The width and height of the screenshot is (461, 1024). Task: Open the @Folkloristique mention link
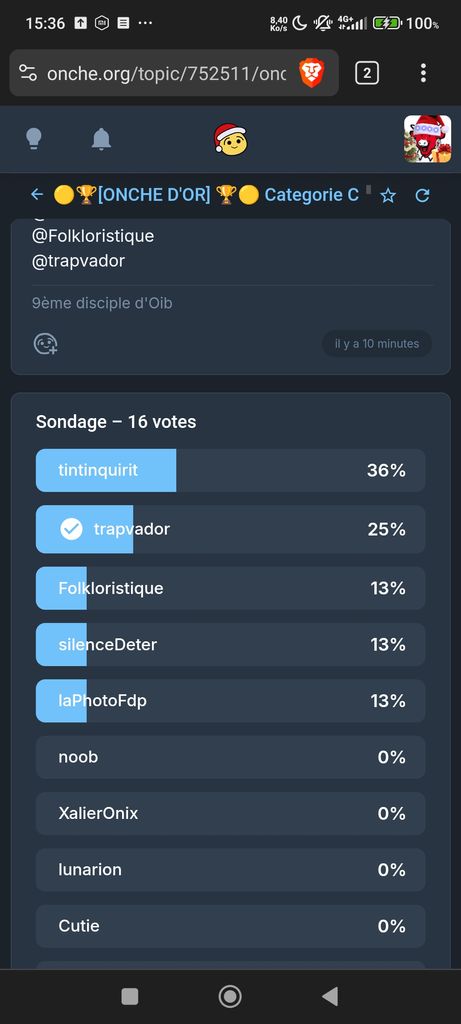click(93, 235)
